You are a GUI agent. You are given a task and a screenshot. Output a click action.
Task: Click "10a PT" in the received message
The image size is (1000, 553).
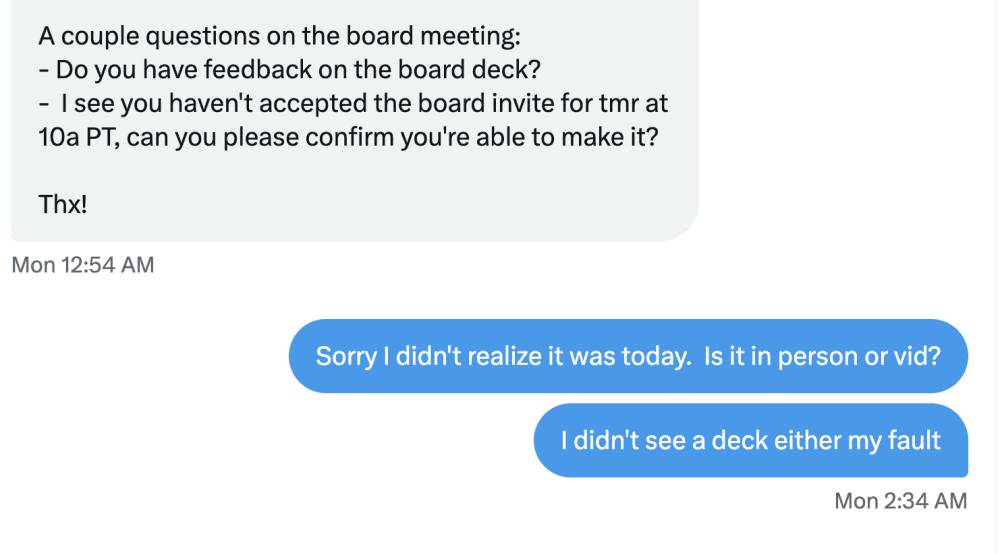72,136
